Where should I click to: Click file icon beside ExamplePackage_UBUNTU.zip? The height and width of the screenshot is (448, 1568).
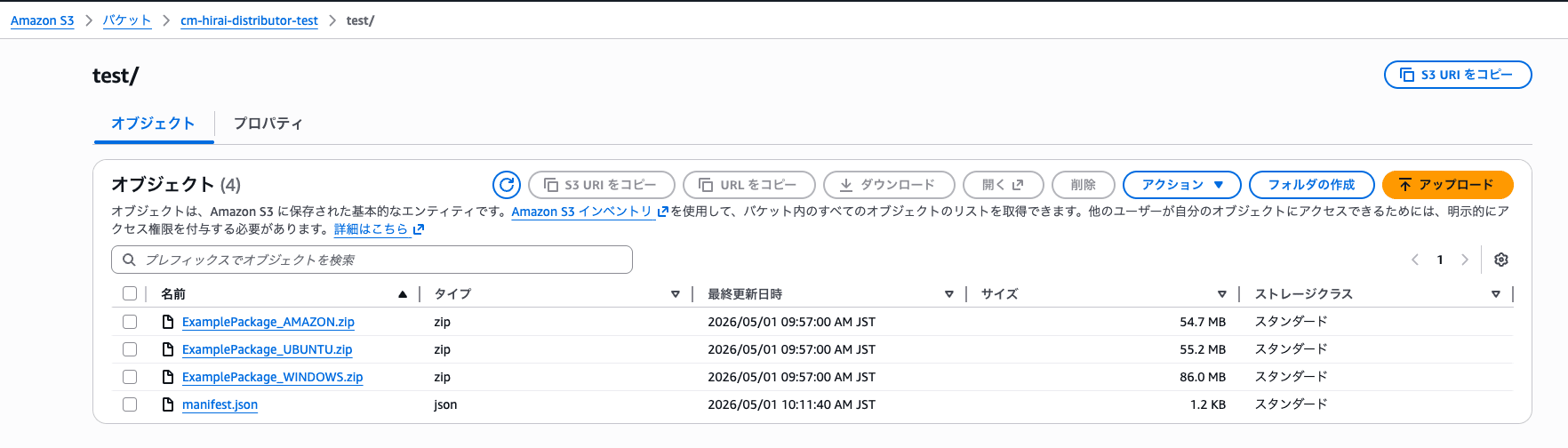tap(167, 349)
